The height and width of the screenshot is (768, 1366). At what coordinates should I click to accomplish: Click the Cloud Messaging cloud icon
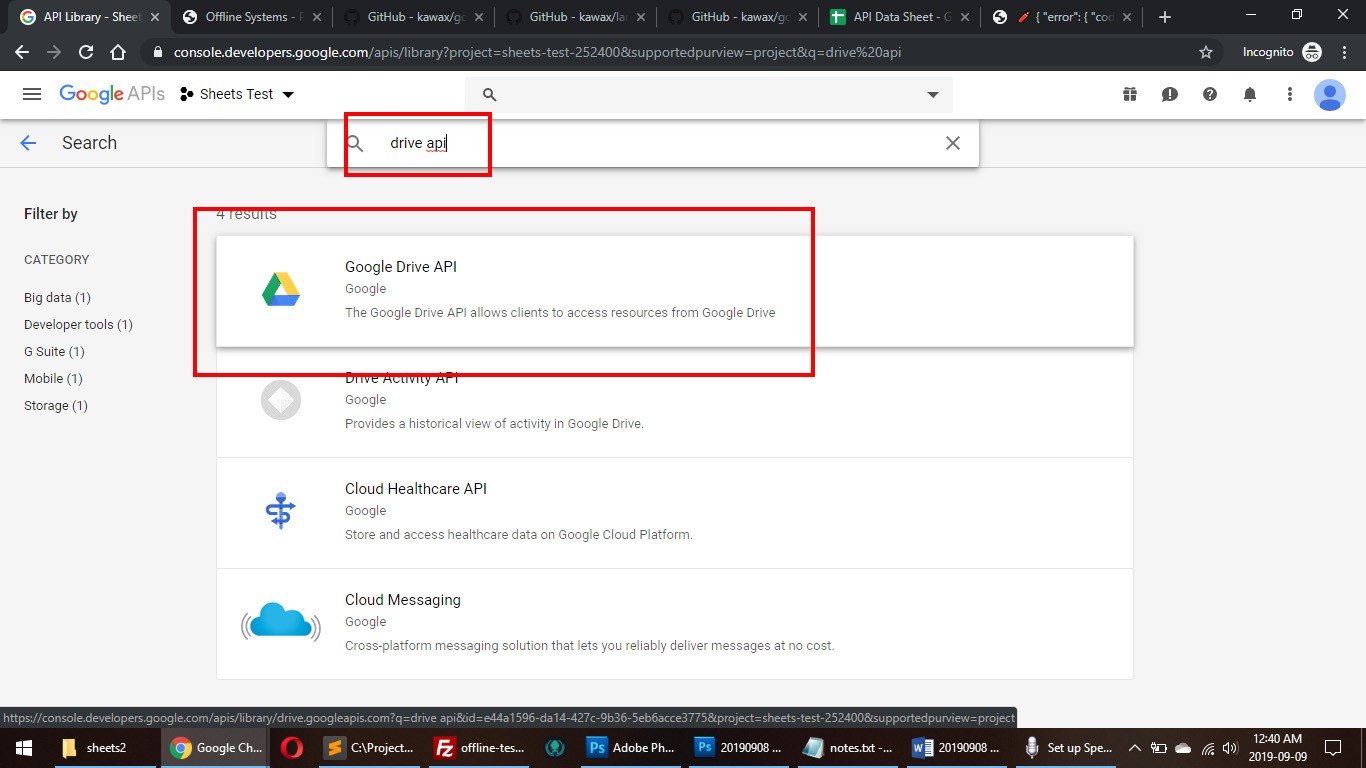[x=281, y=622]
